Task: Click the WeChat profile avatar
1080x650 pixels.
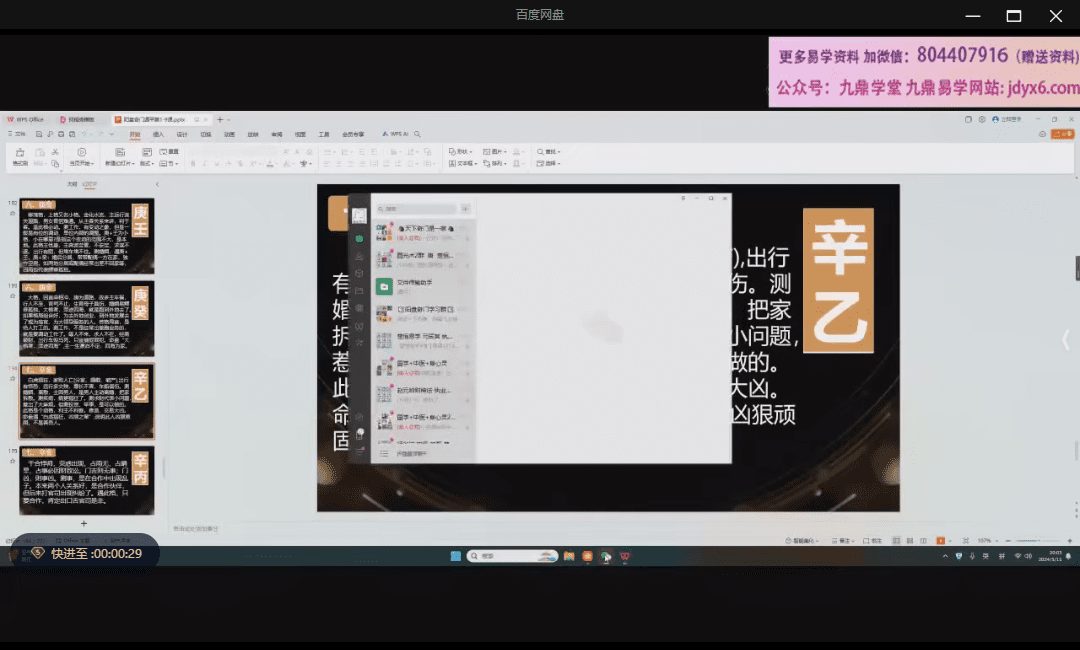Action: coord(359,215)
